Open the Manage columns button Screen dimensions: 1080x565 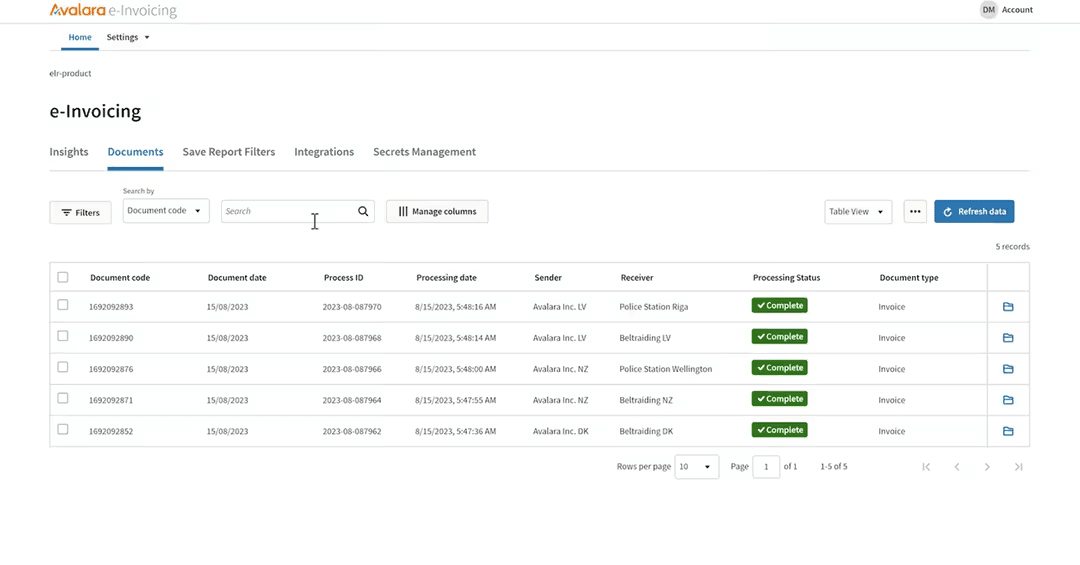(x=437, y=211)
